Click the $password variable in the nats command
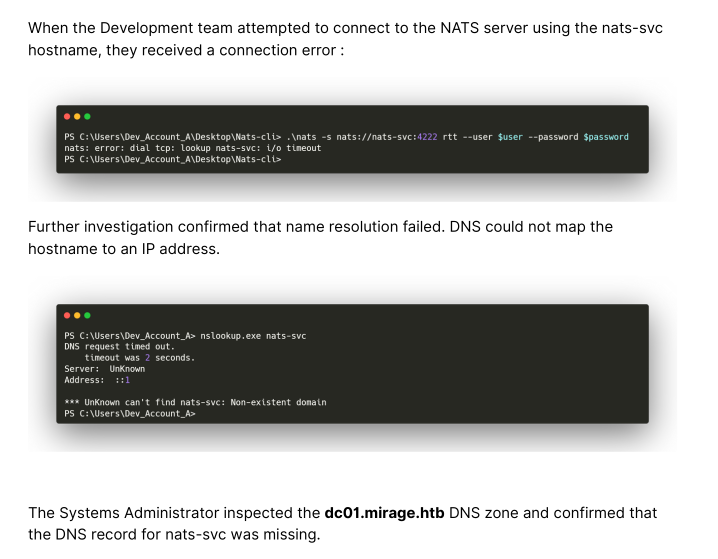This screenshot has width=718, height=559. click(x=606, y=137)
